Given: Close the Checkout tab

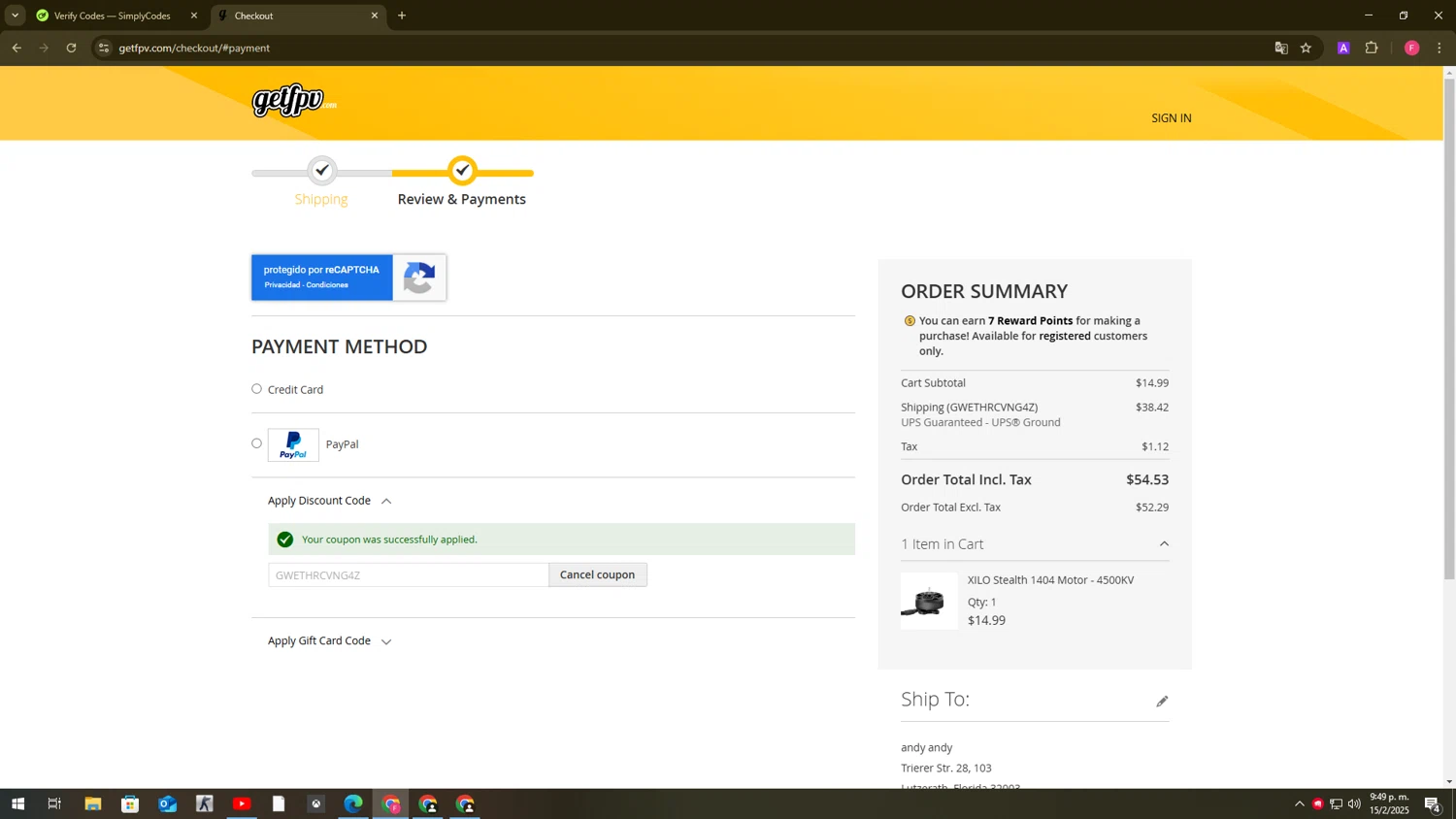Looking at the screenshot, I should (x=375, y=16).
